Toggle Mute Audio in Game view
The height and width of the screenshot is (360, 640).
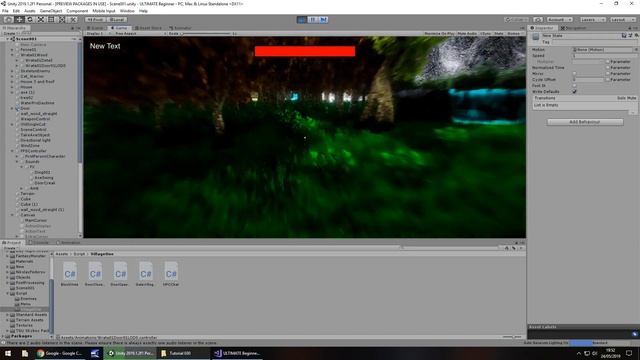point(467,33)
